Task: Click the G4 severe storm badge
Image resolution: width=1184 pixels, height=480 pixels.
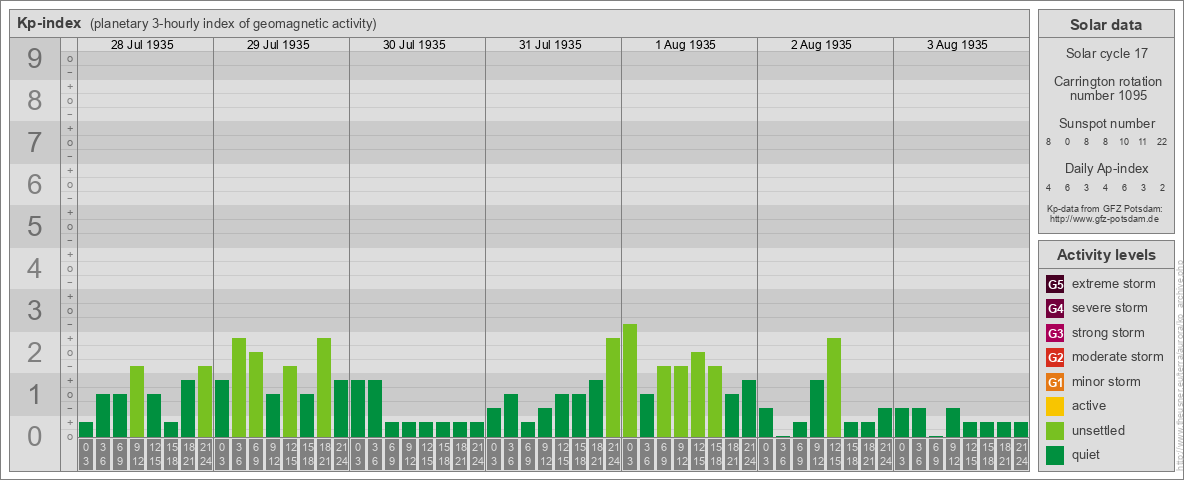Action: coord(1055,309)
